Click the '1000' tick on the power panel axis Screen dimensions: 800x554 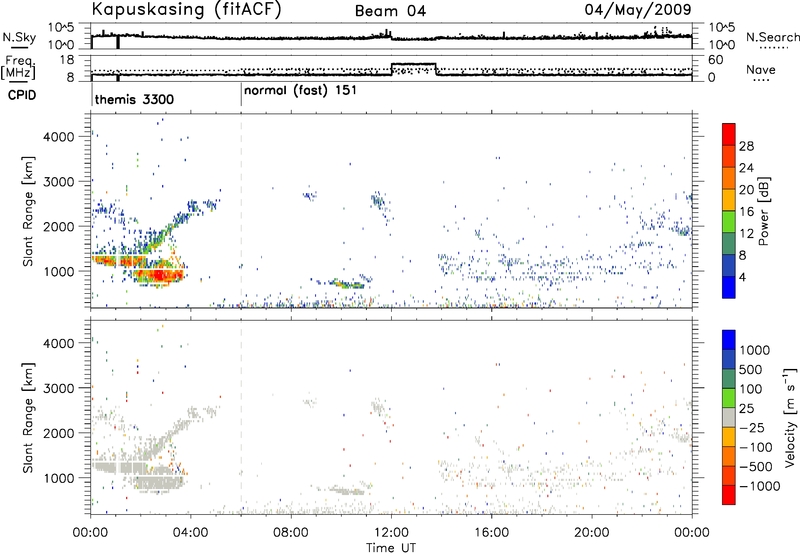click(x=59, y=271)
